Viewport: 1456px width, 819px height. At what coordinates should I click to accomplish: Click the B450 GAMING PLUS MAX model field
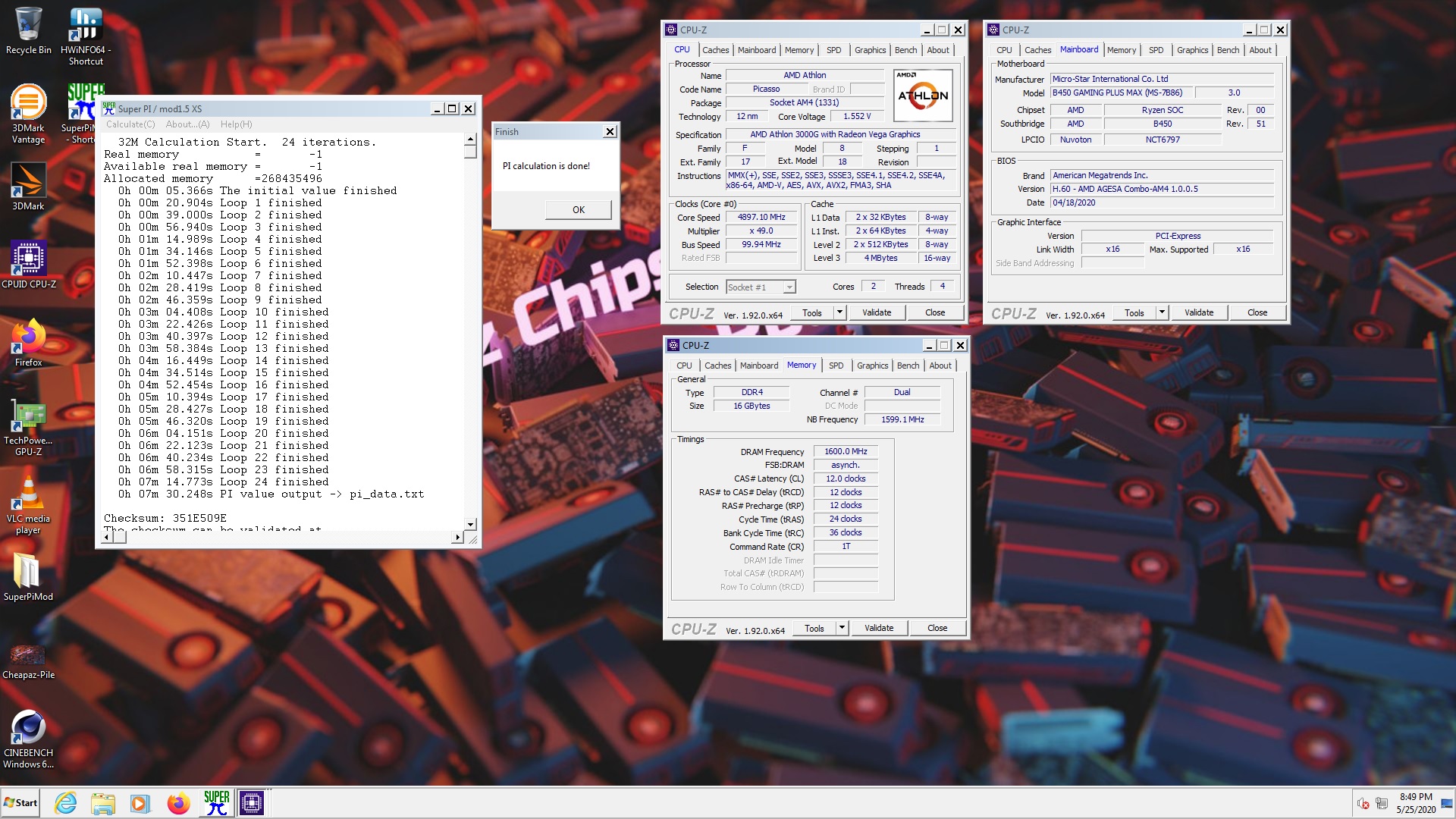[x=1122, y=93]
